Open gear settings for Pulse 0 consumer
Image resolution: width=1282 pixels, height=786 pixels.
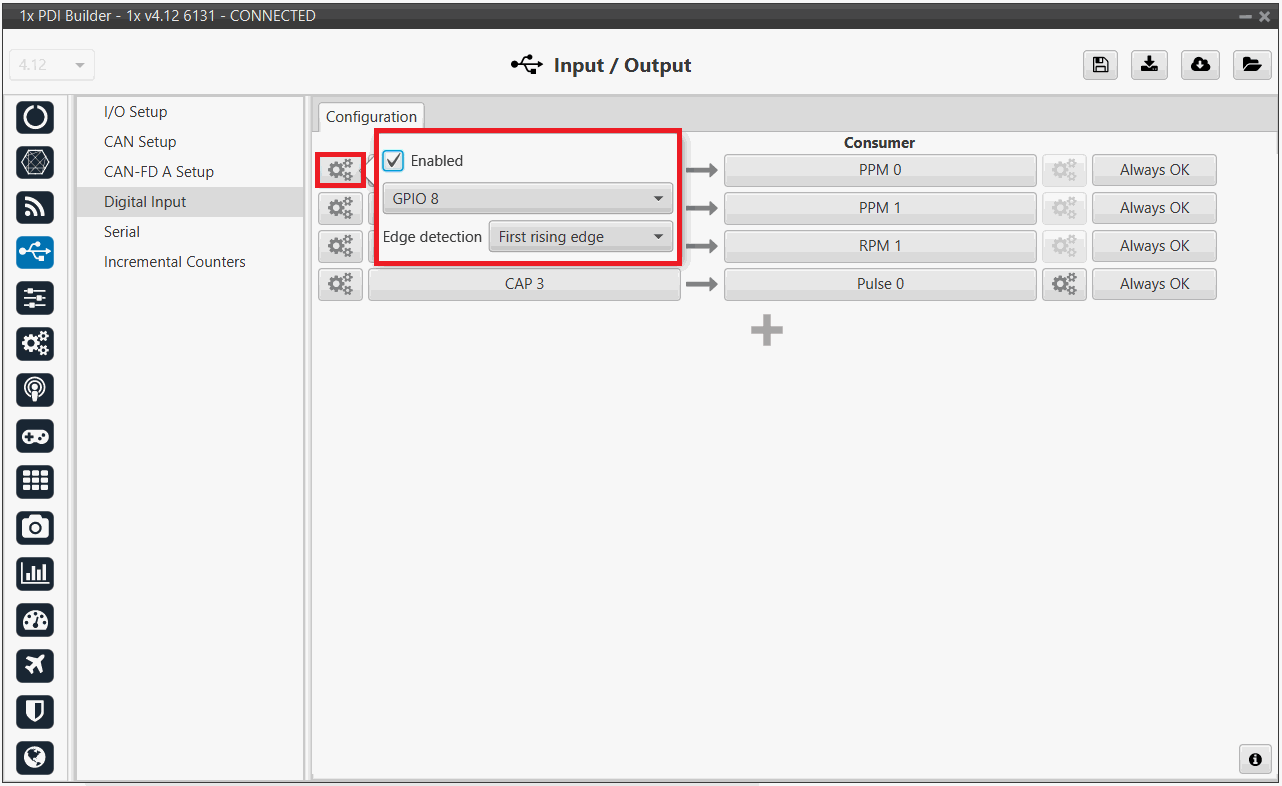click(x=1064, y=284)
